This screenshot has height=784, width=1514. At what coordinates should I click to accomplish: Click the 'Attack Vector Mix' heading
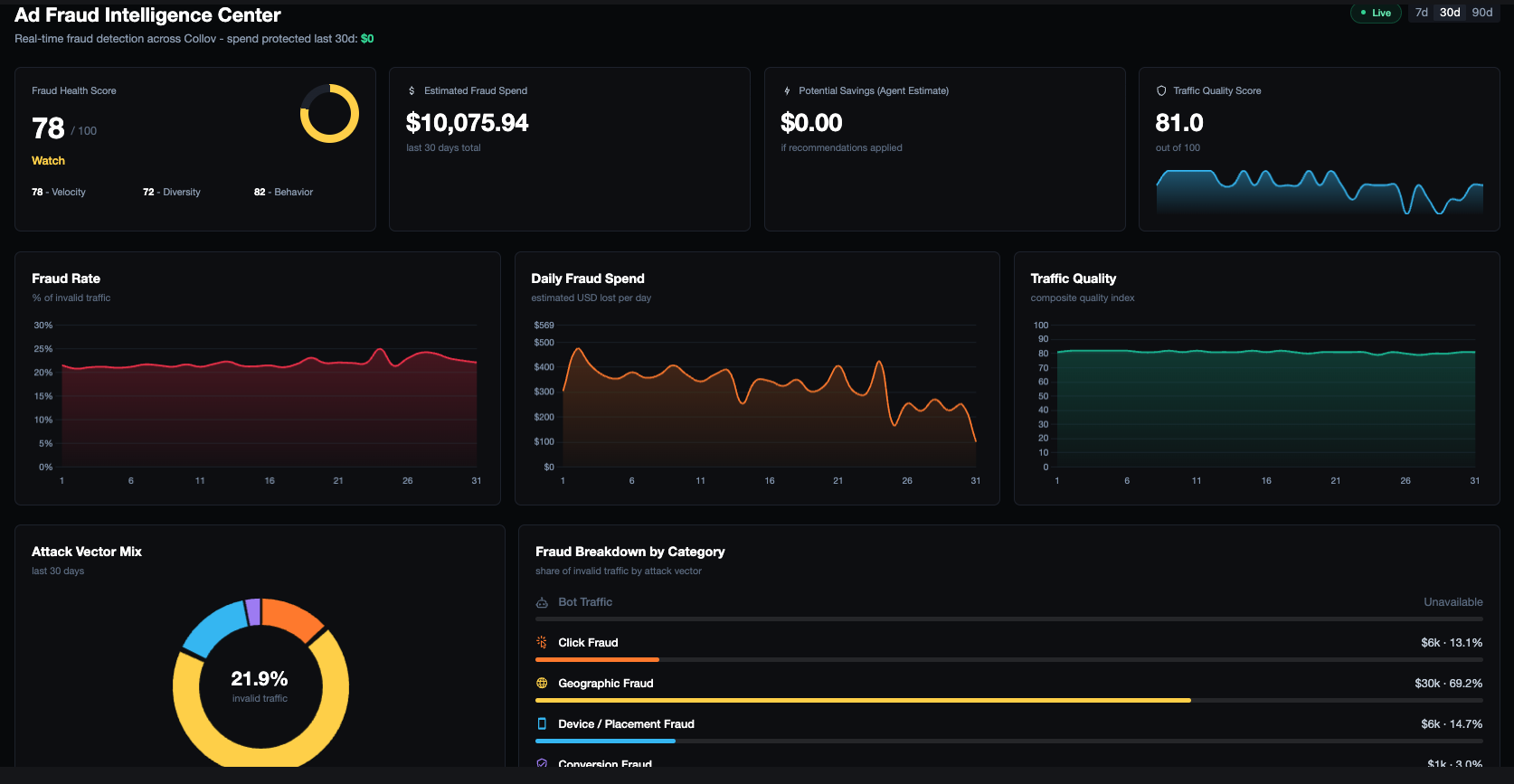coord(87,552)
